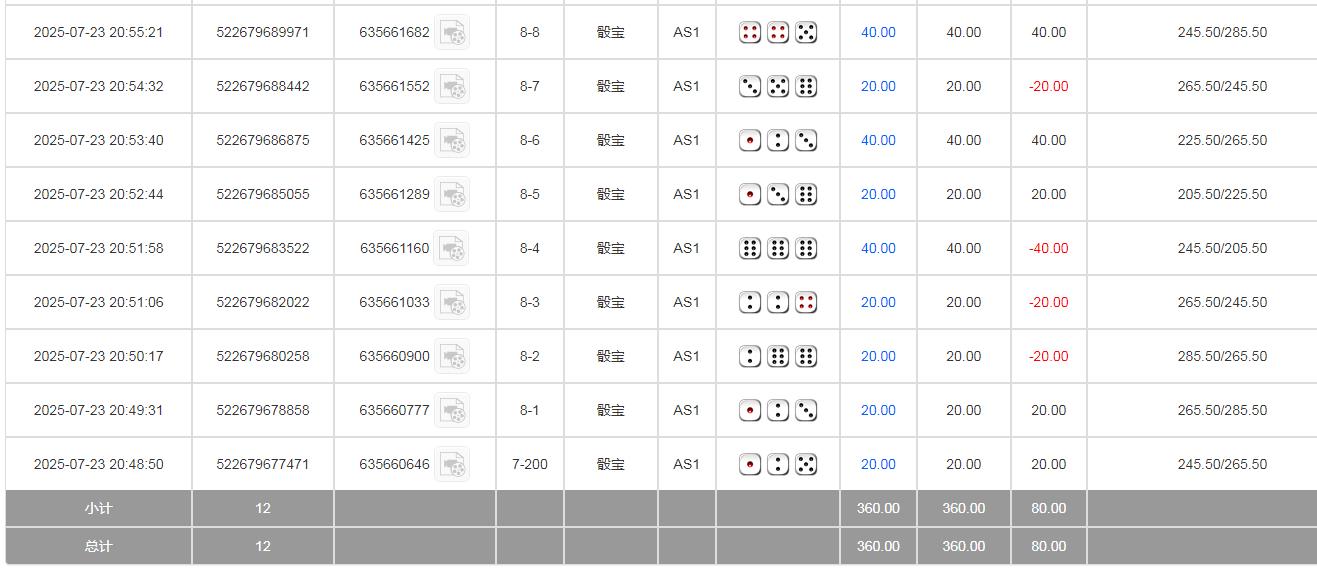Viewport: 1317px width, 580px height.
Task: Click blue 40.00 amount in row 8-4
Action: point(878,249)
